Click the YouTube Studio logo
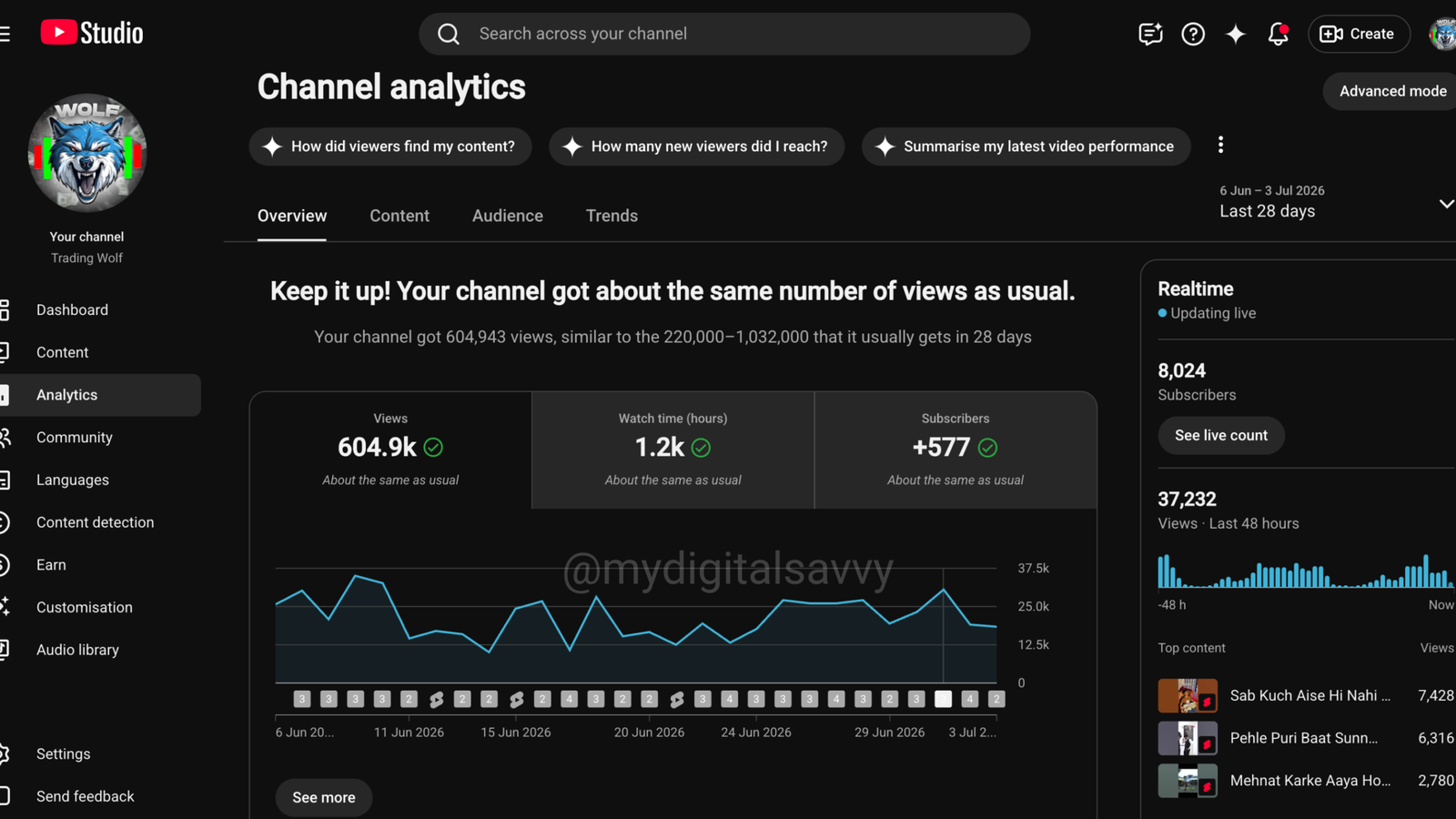The height and width of the screenshot is (819, 1456). point(92,33)
